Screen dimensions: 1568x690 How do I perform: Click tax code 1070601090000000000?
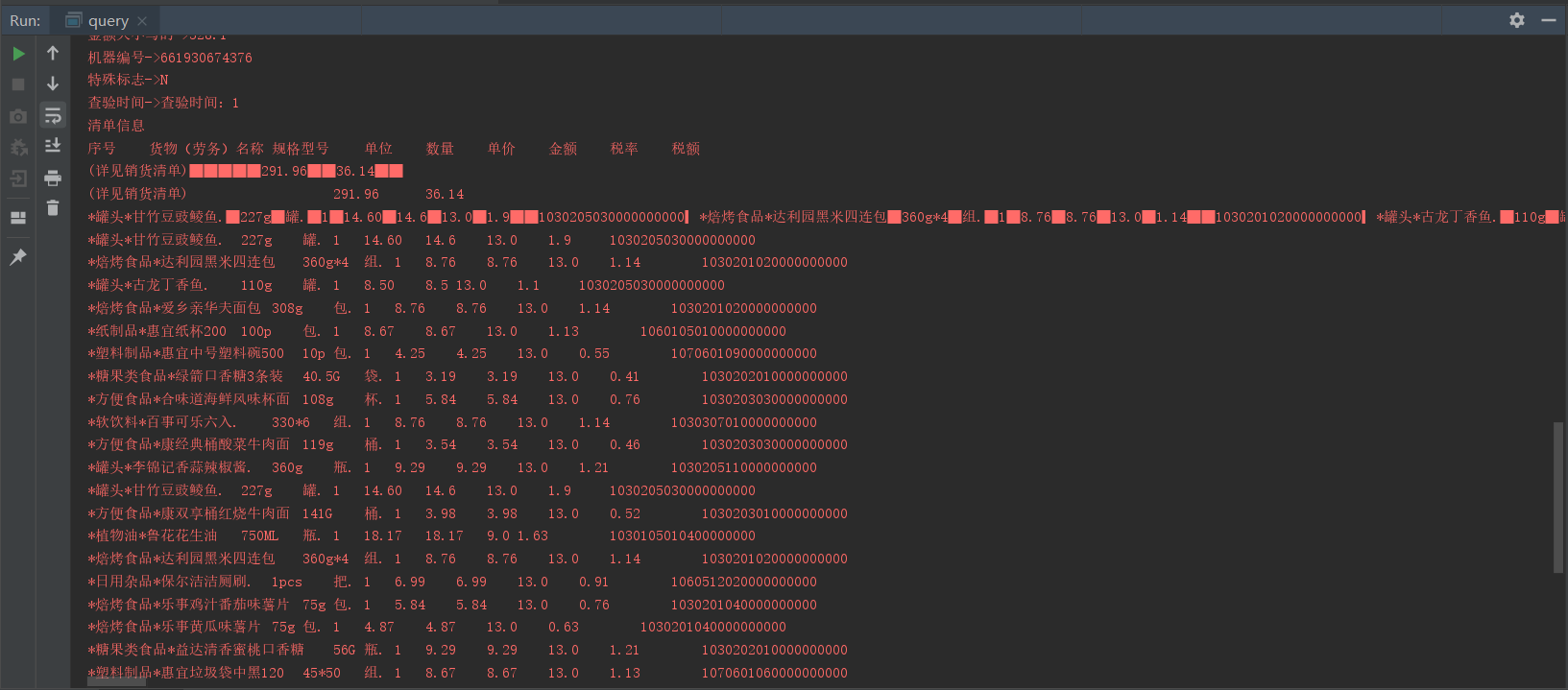(x=744, y=353)
